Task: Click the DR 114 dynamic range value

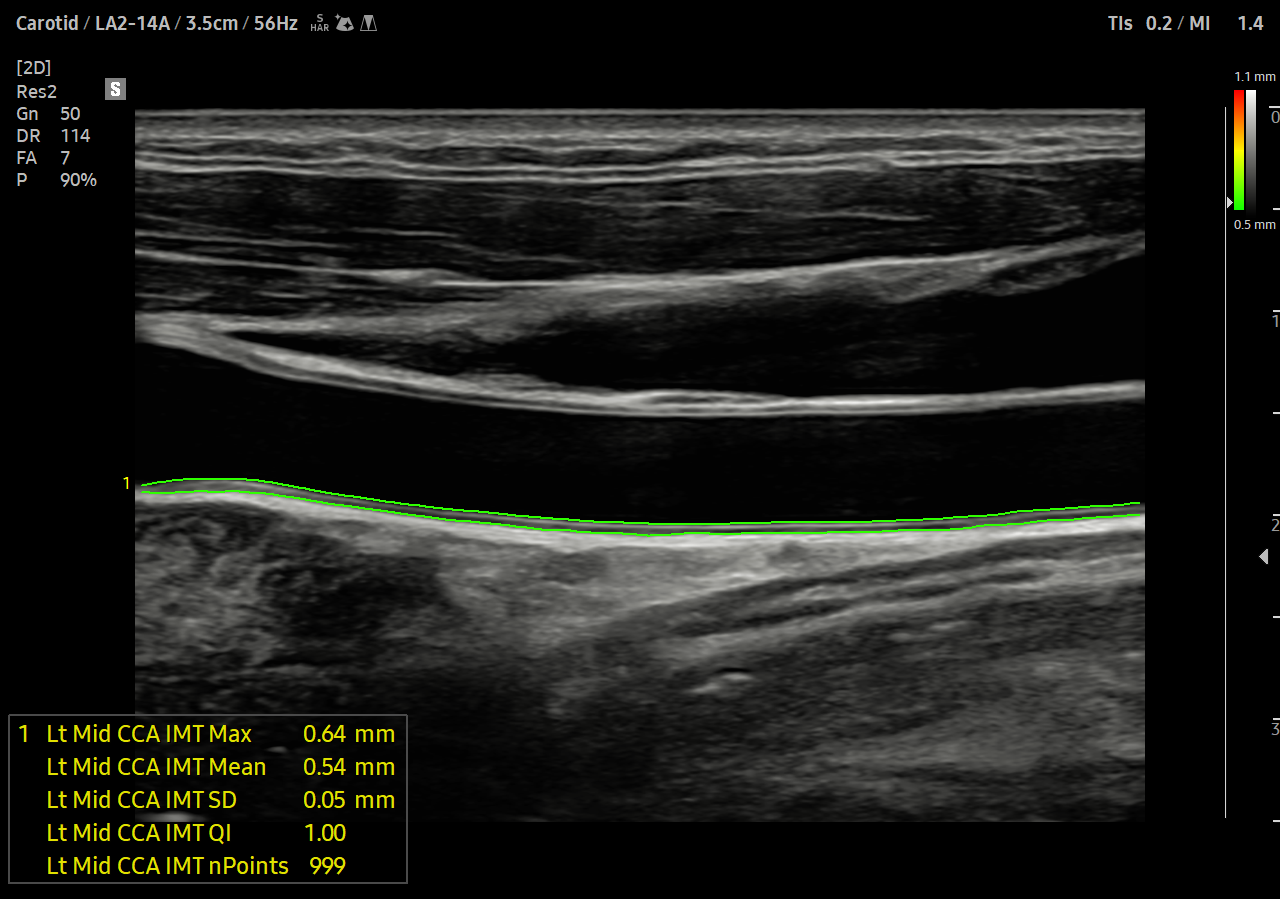Action: tap(53, 136)
